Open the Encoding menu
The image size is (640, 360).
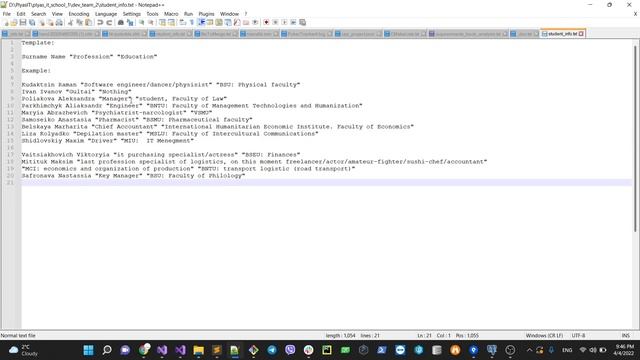79,14
